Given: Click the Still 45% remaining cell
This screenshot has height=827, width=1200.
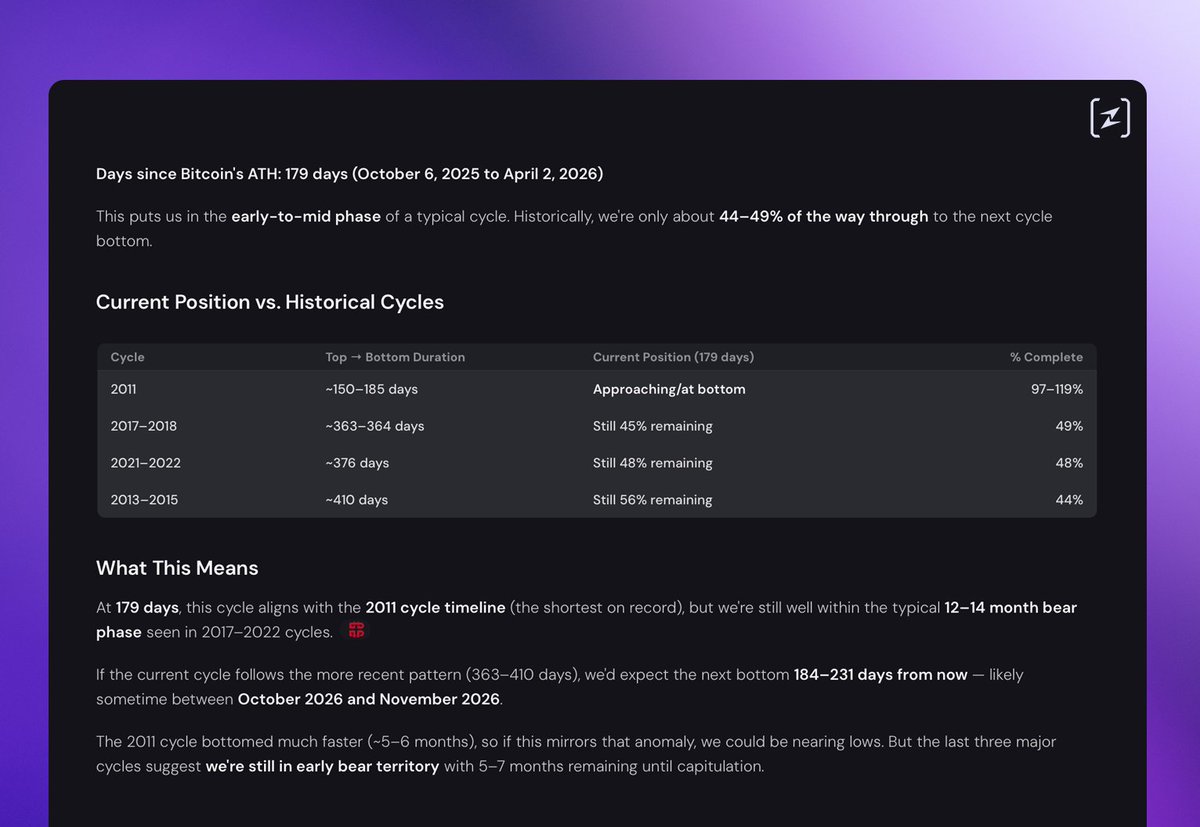Looking at the screenshot, I should [652, 426].
